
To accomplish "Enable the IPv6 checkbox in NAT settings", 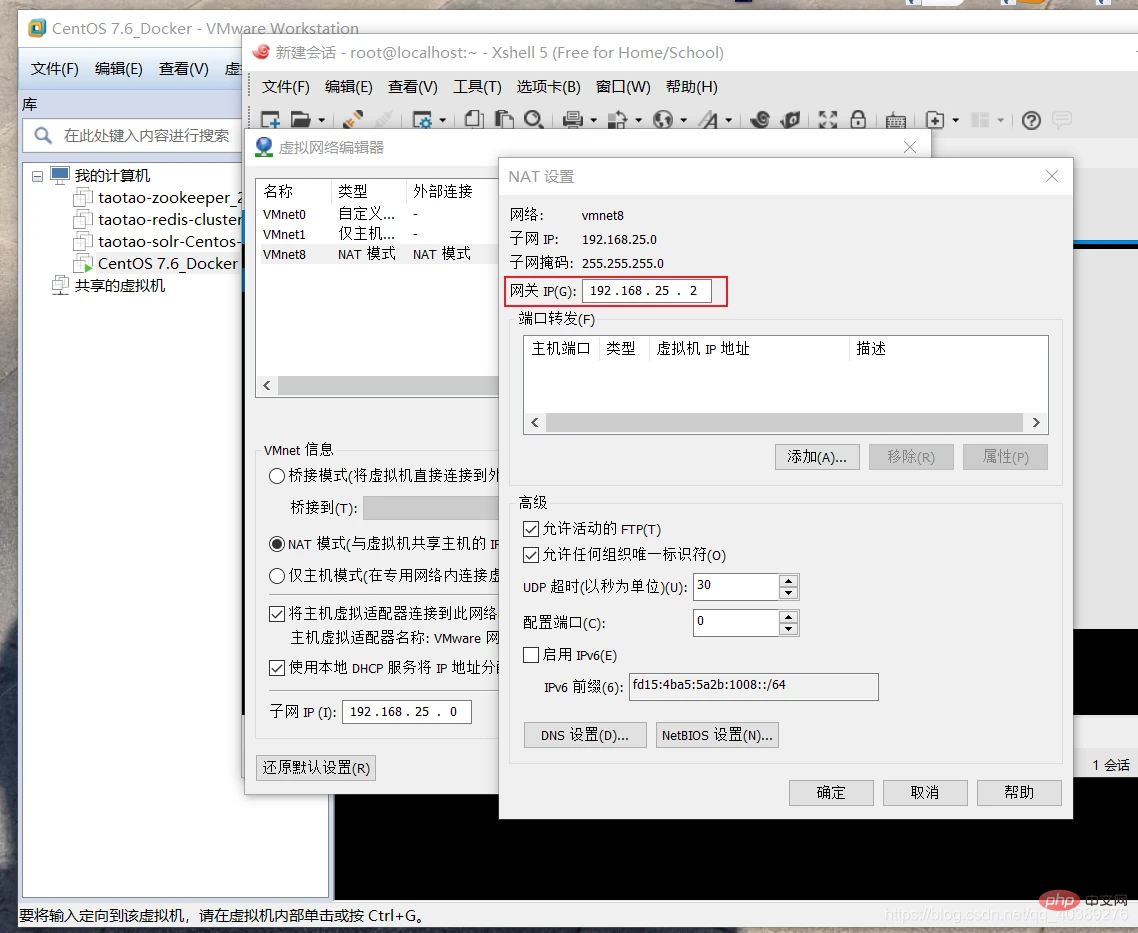I will (x=531, y=655).
